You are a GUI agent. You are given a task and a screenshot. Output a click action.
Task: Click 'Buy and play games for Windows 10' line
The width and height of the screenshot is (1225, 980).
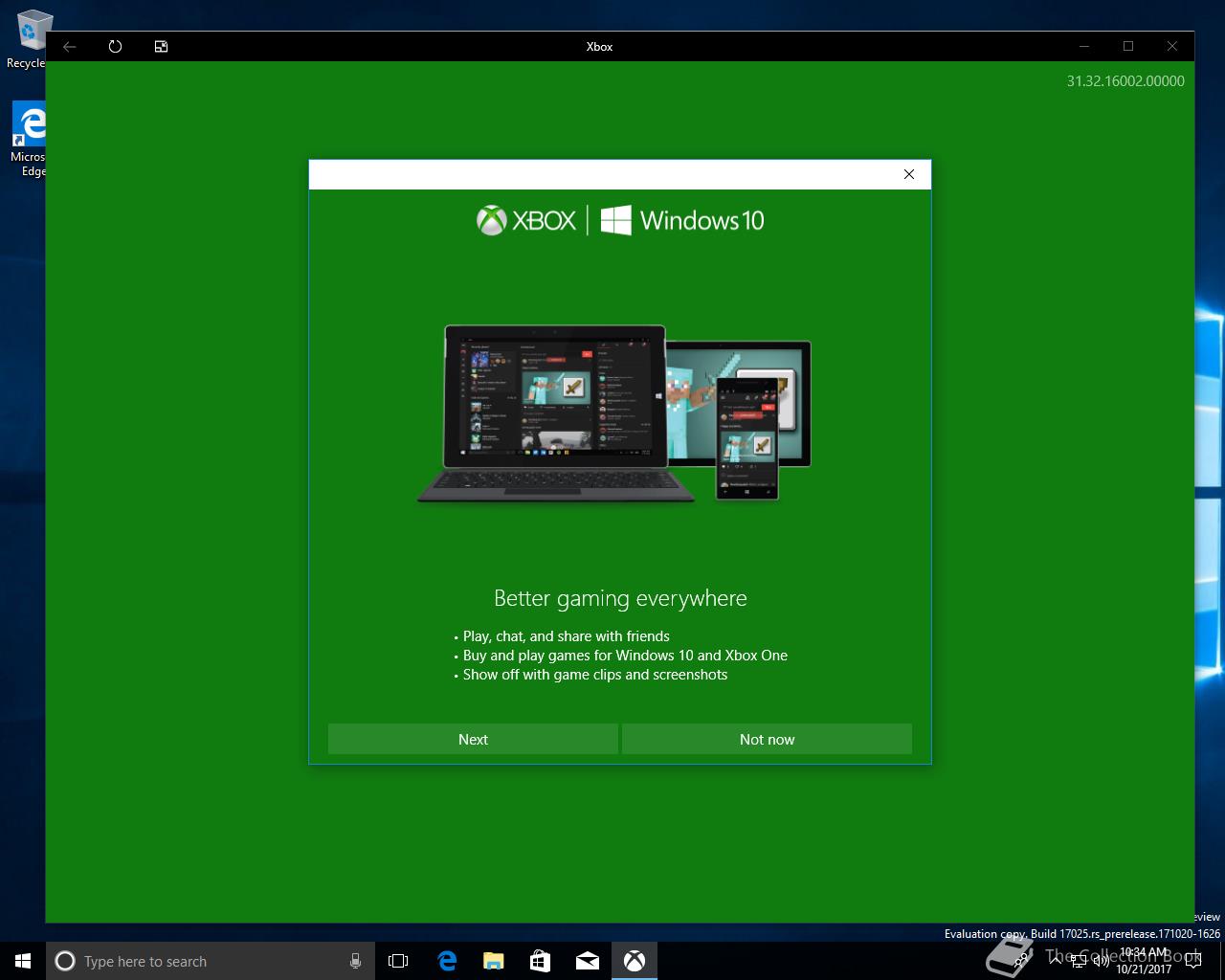pos(626,656)
